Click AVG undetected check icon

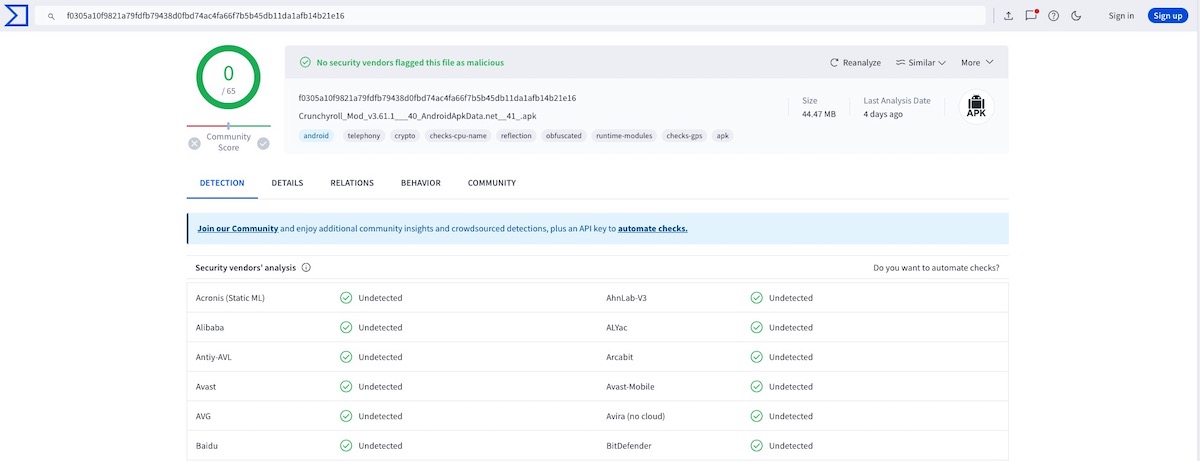346,416
